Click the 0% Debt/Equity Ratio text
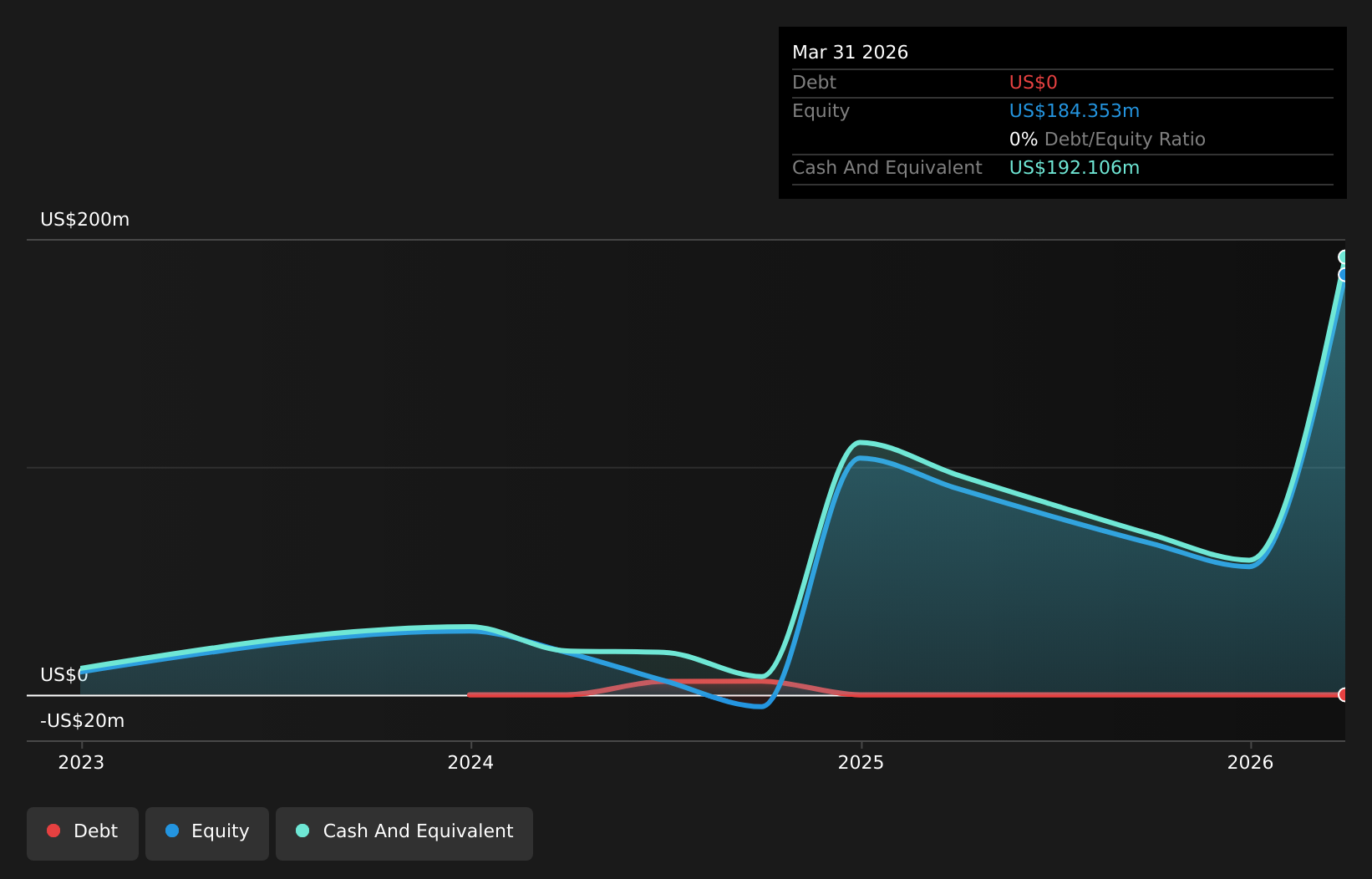The width and height of the screenshot is (1372, 879). [1107, 140]
